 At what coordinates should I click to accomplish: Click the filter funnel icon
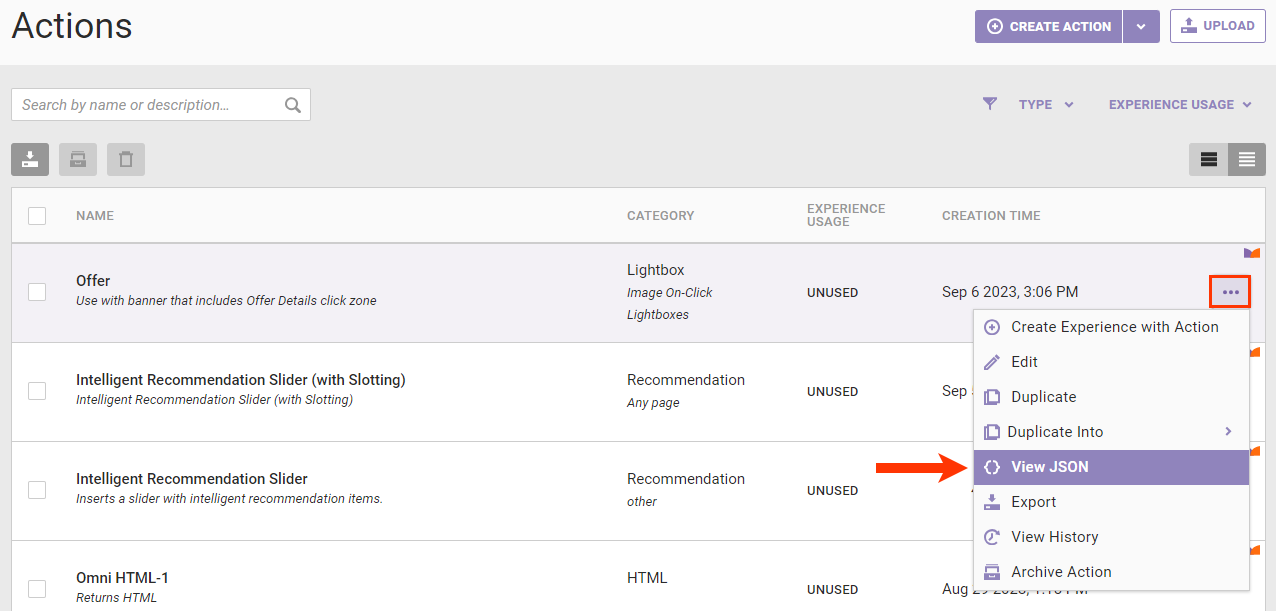point(990,104)
